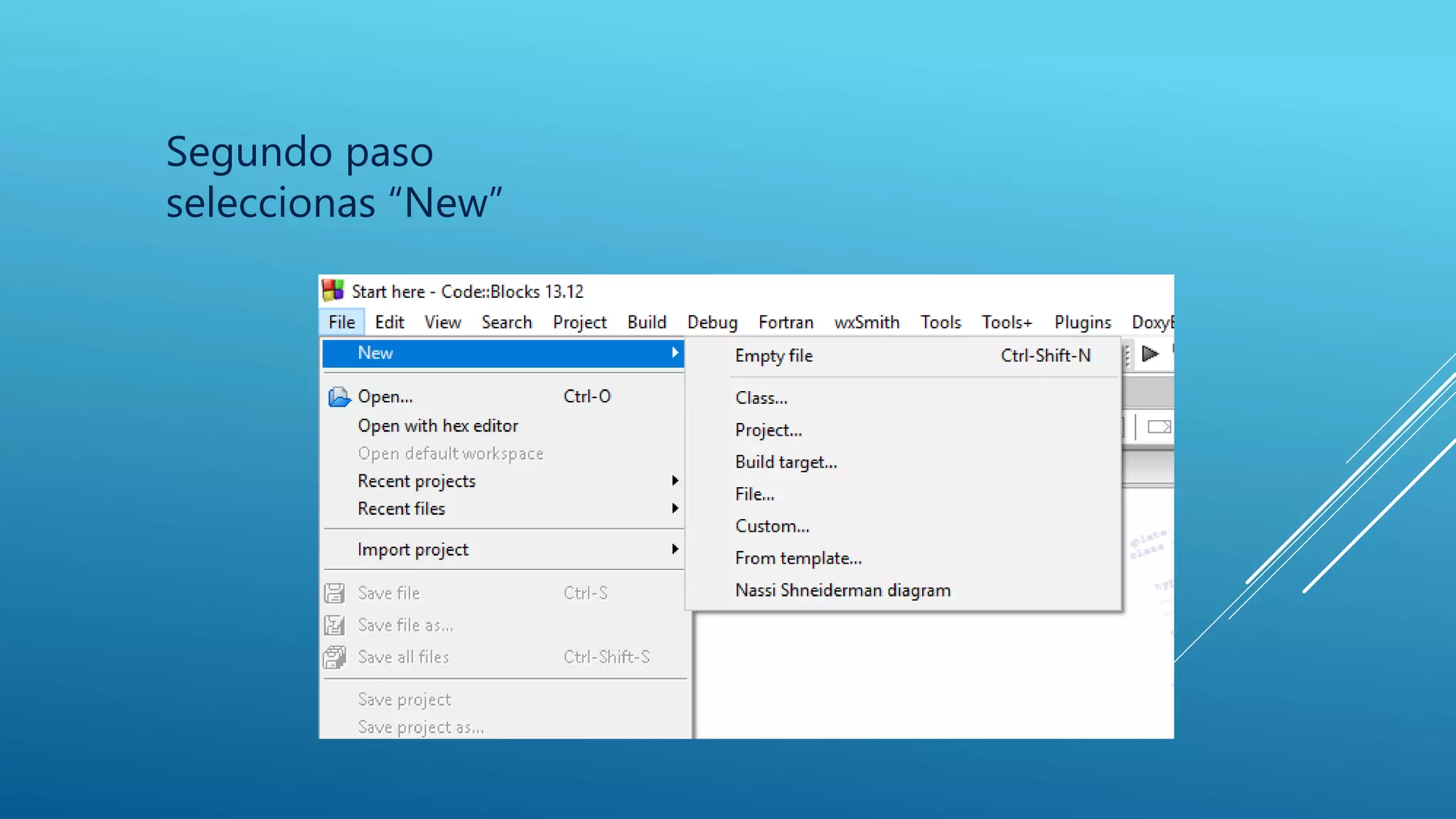Screen dimensions: 1456x819
Task: Choose Build target... from submenu
Action: point(904,462)
